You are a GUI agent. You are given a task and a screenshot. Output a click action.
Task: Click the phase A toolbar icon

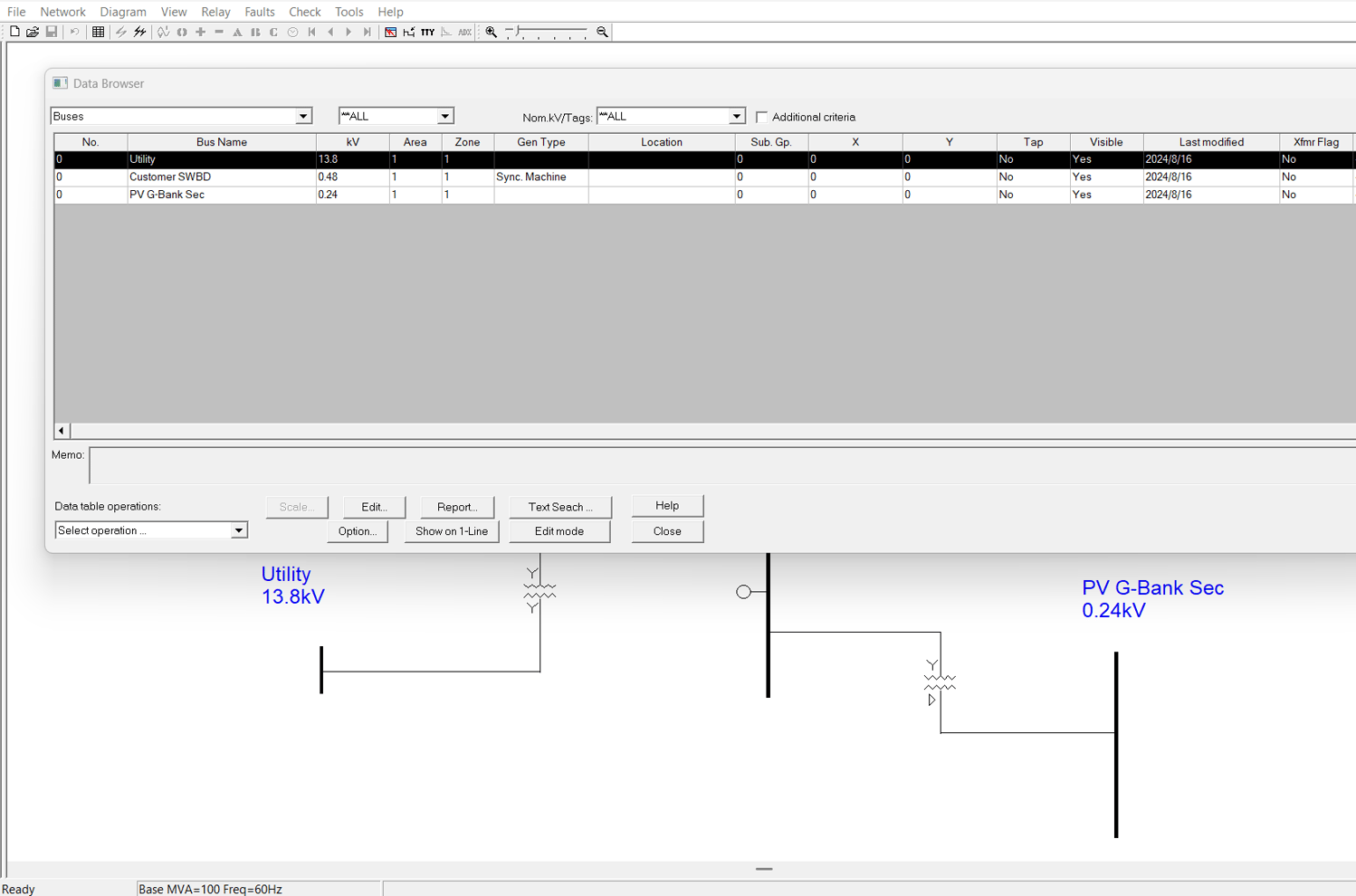tap(236, 32)
